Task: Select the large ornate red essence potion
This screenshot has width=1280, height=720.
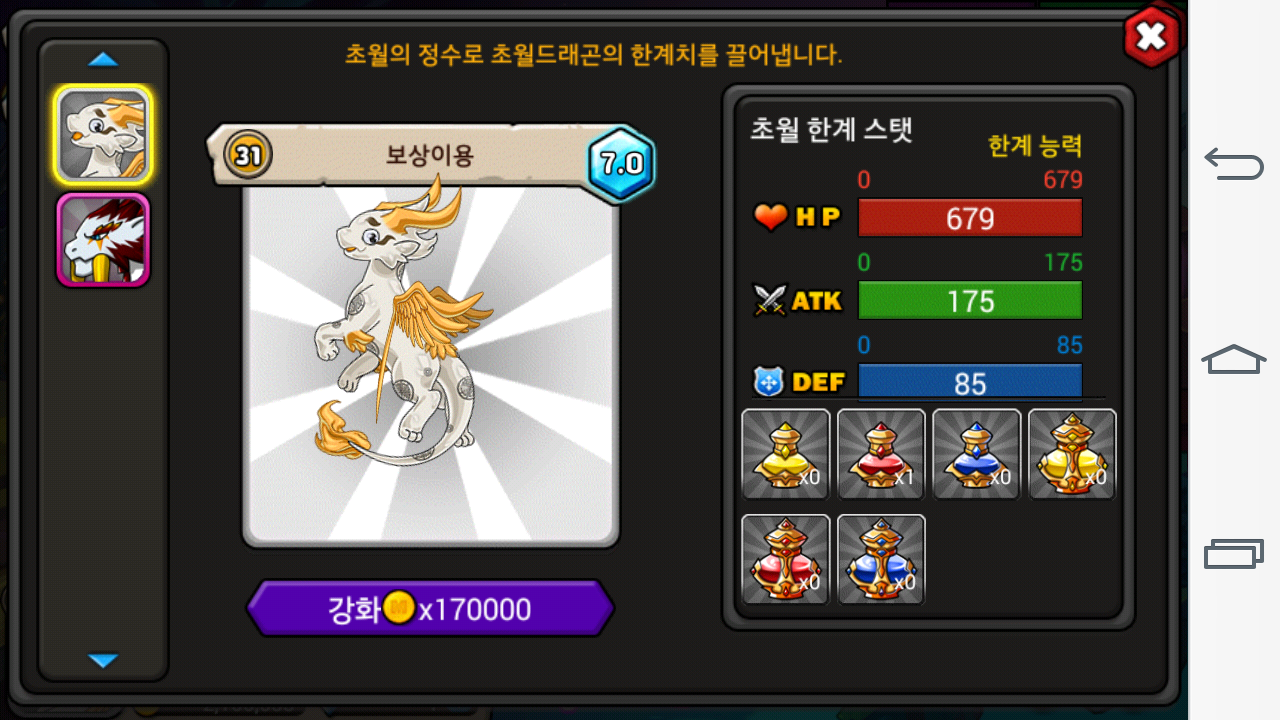Action: tap(786, 559)
